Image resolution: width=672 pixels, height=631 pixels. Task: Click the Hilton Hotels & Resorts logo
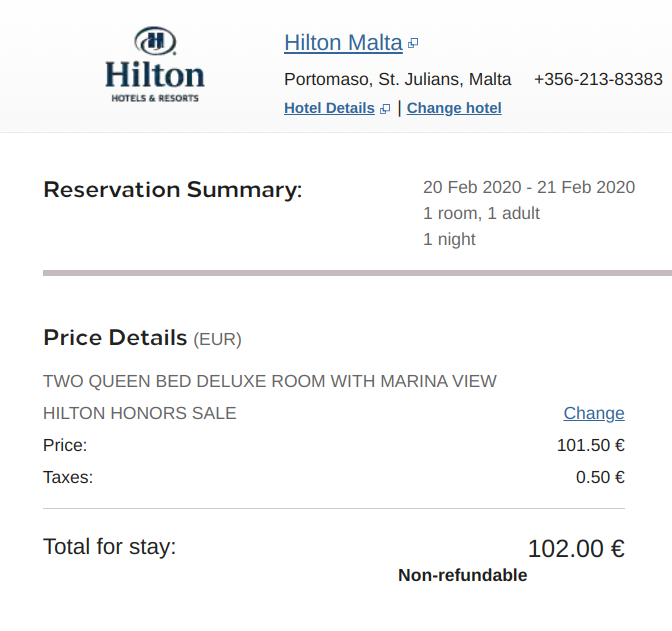click(x=154, y=65)
